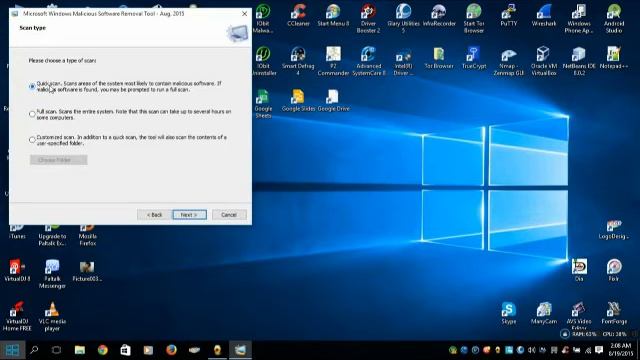The width and height of the screenshot is (640, 360).
Task: Click the taskbar search icon
Action: (34, 350)
